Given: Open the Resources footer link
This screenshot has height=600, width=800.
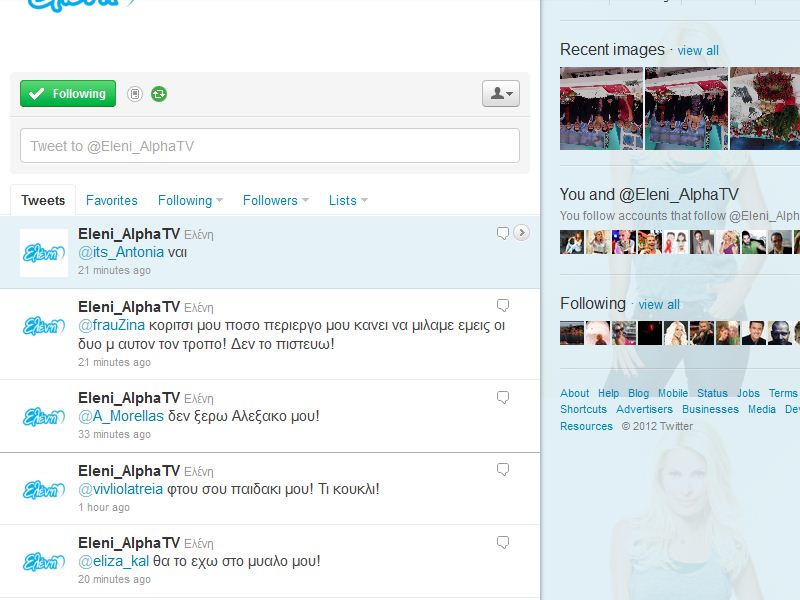Looking at the screenshot, I should (x=586, y=426).
